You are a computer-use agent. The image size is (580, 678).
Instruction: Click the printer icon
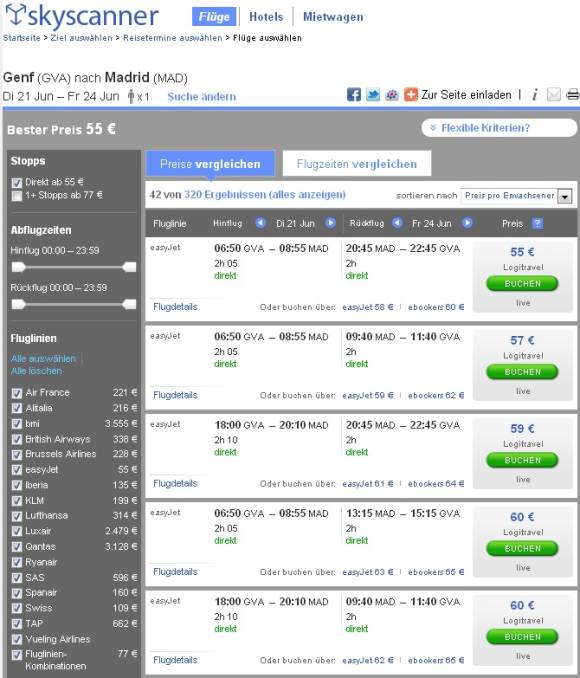573,94
